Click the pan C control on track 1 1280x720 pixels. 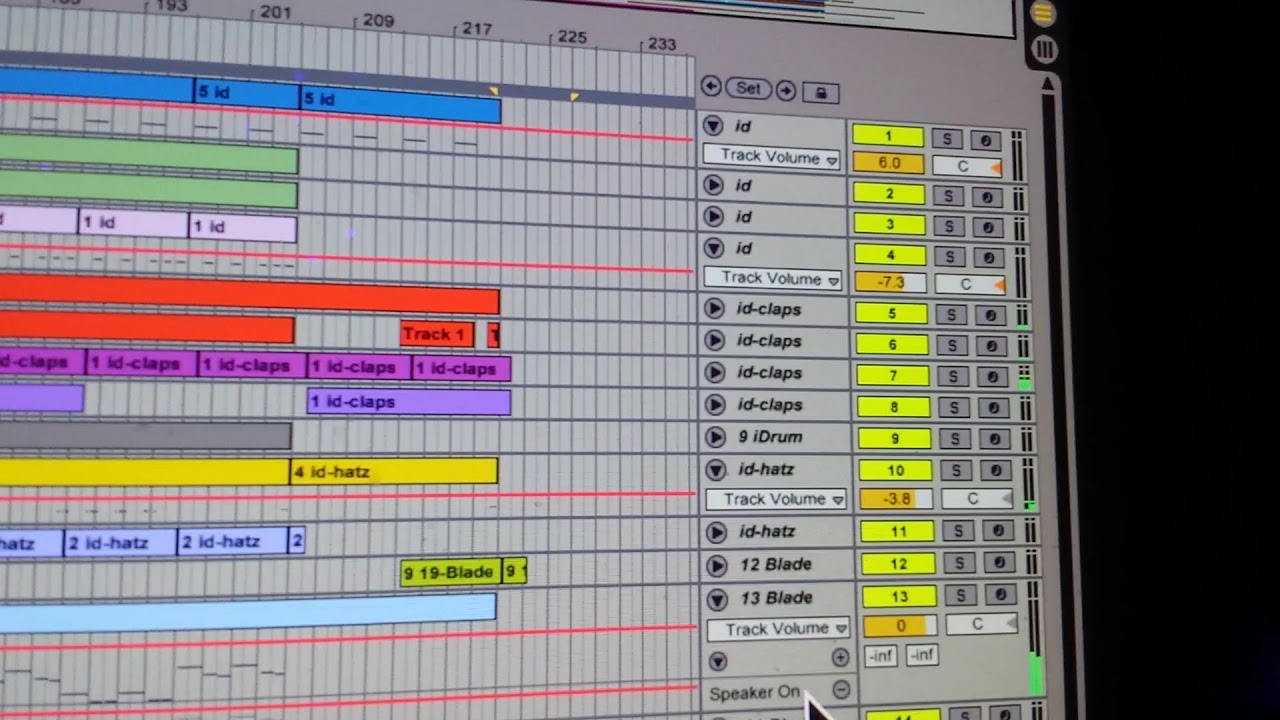(967, 167)
